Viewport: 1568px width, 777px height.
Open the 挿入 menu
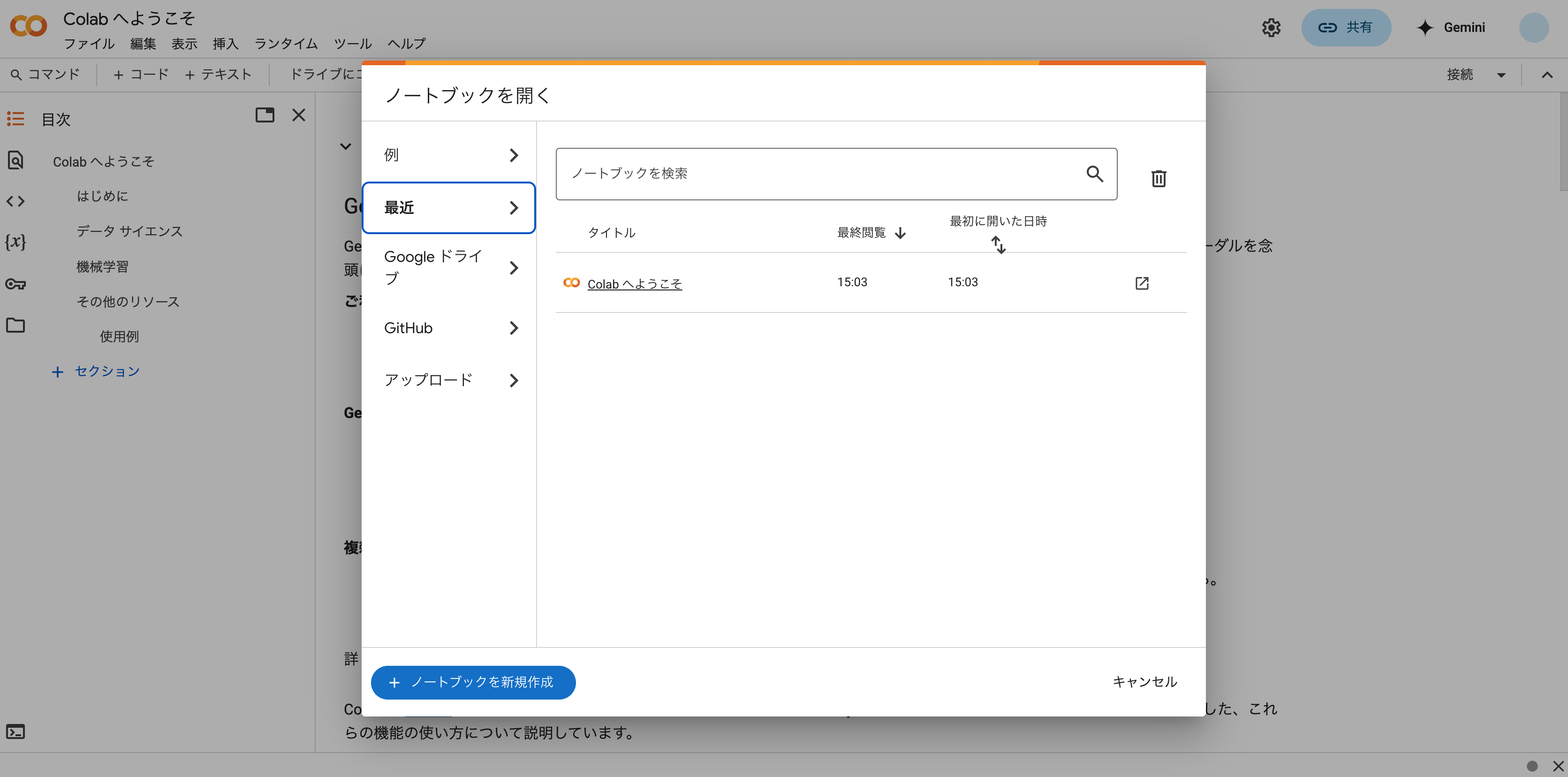click(226, 44)
